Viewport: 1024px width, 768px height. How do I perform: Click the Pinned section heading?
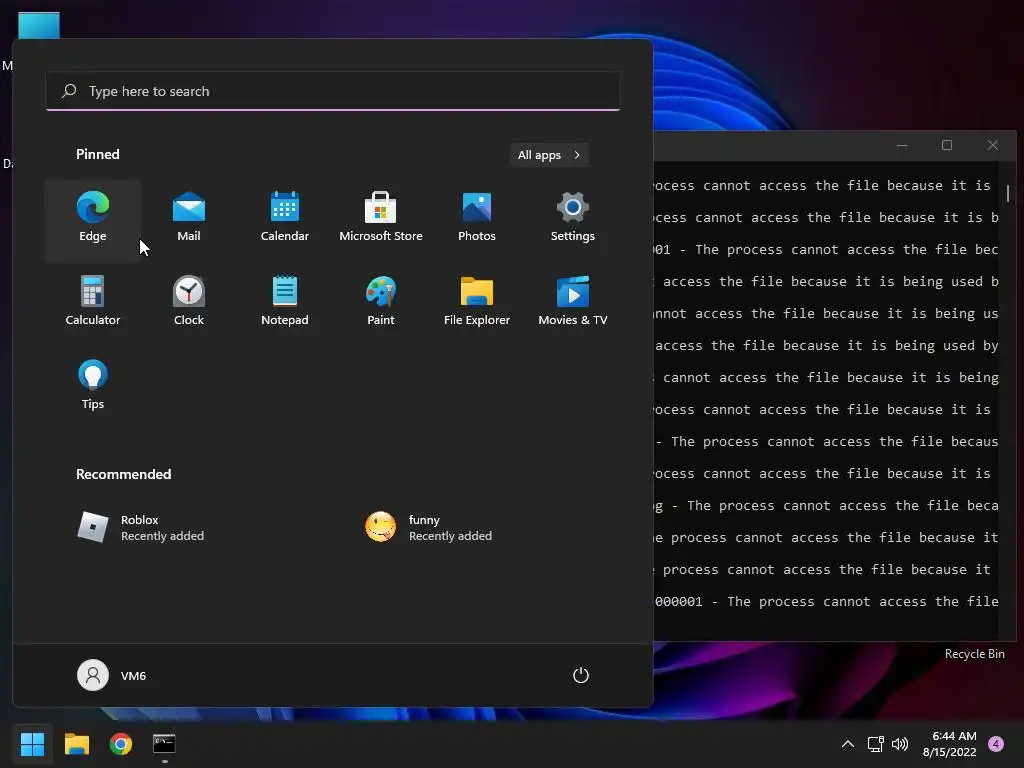coord(98,154)
